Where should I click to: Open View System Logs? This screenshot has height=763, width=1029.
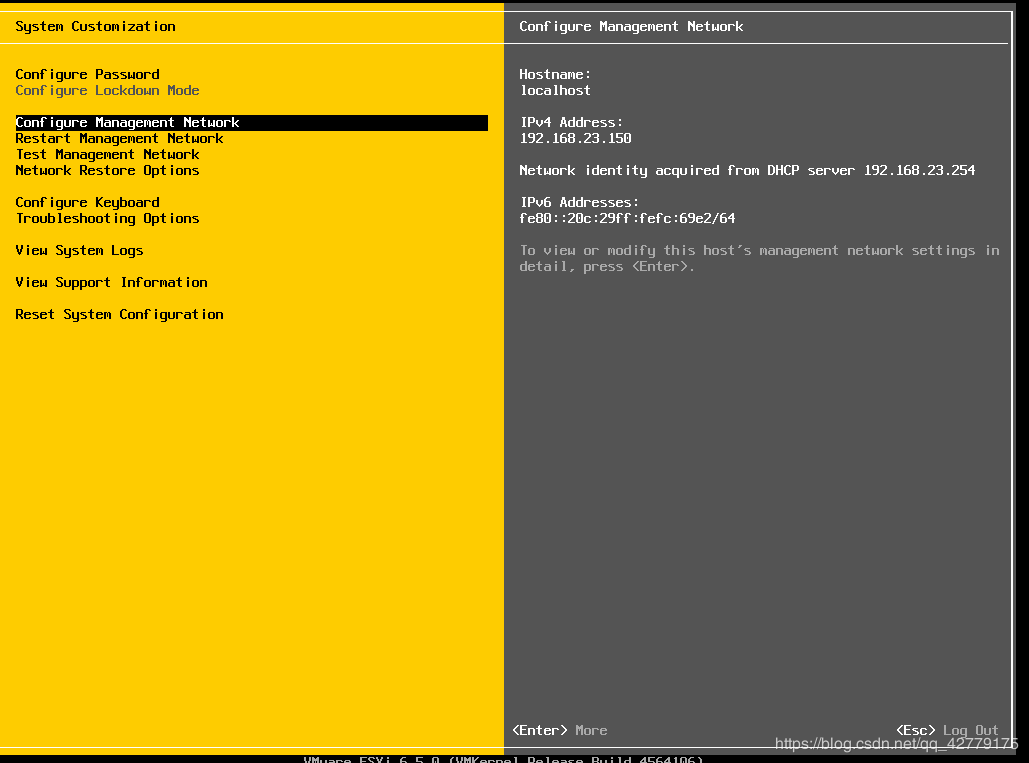coord(79,250)
